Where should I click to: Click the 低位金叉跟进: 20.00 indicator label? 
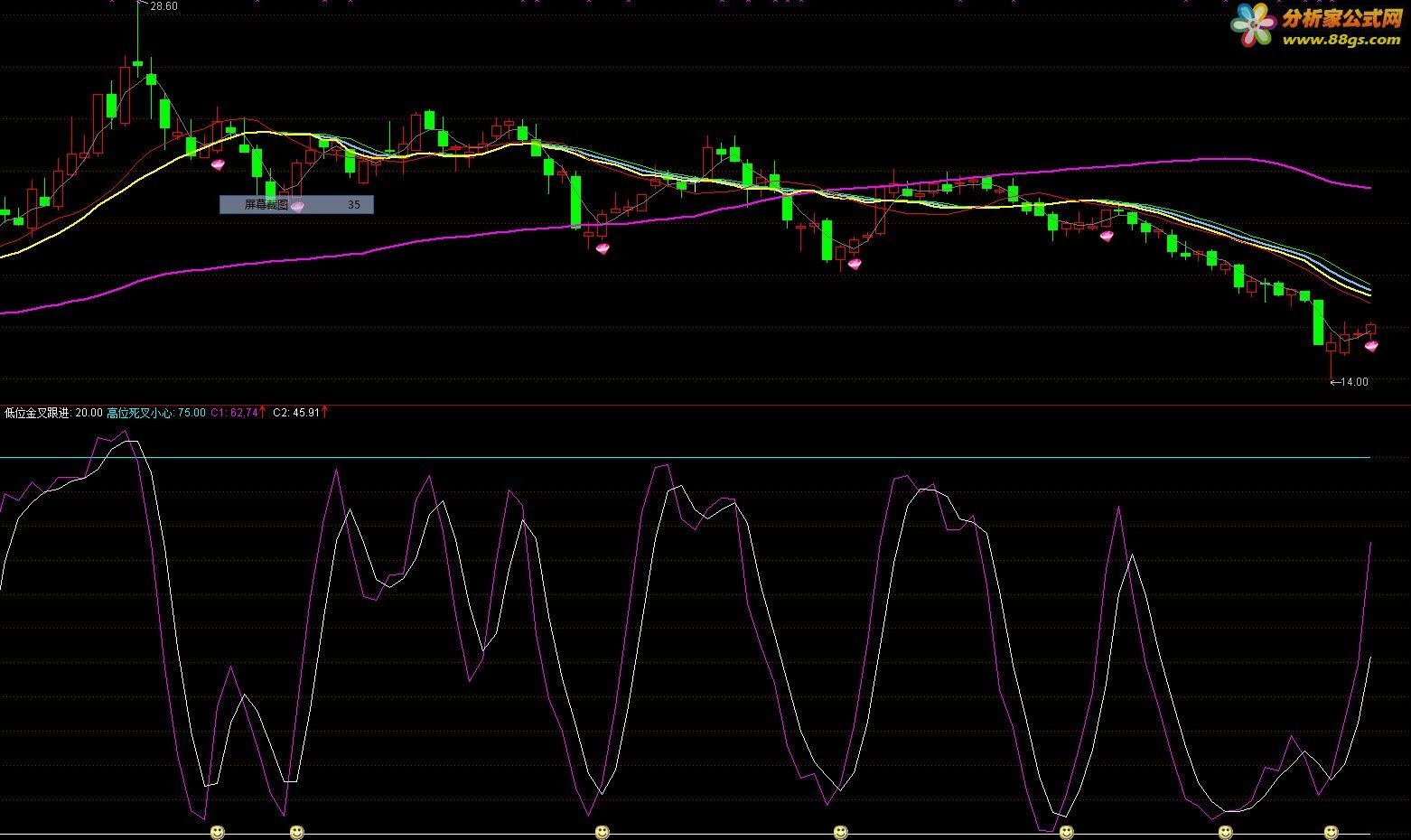[x=53, y=413]
